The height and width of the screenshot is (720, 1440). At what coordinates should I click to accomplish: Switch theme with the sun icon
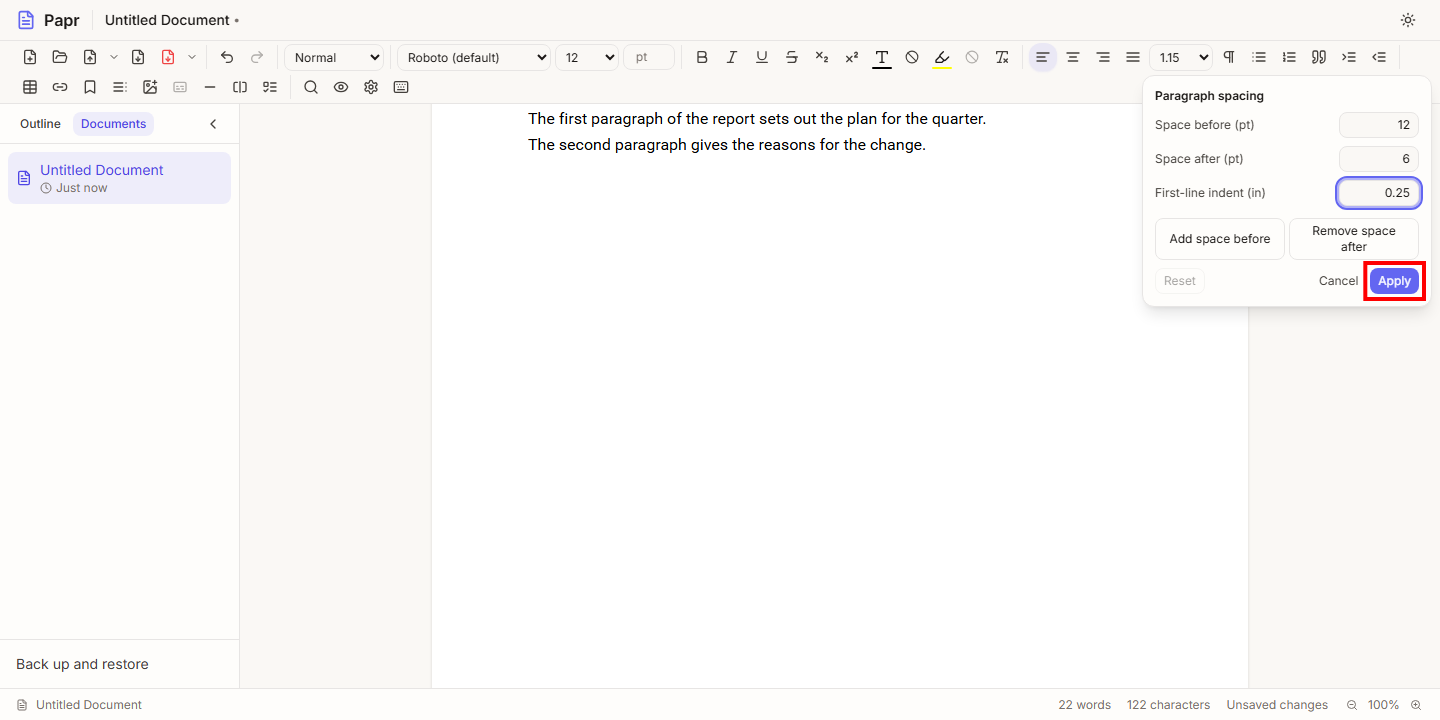(1408, 20)
